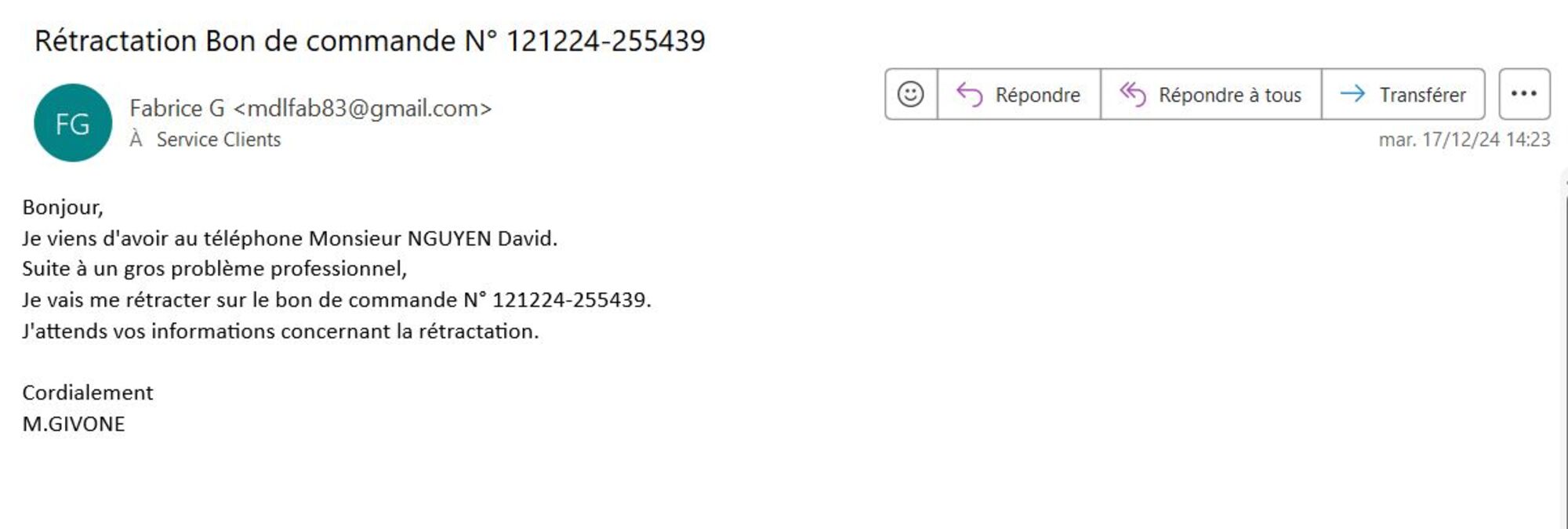The width and height of the screenshot is (1568, 529).
Task: Click the sender name Fabrice G
Action: [177, 108]
